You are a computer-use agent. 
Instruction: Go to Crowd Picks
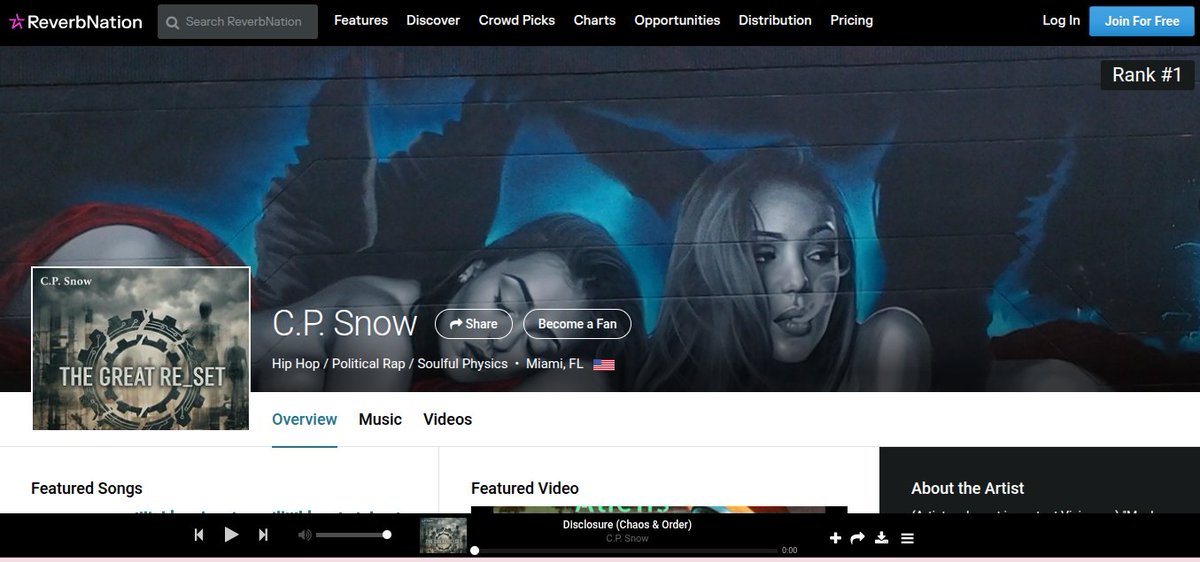[x=517, y=20]
